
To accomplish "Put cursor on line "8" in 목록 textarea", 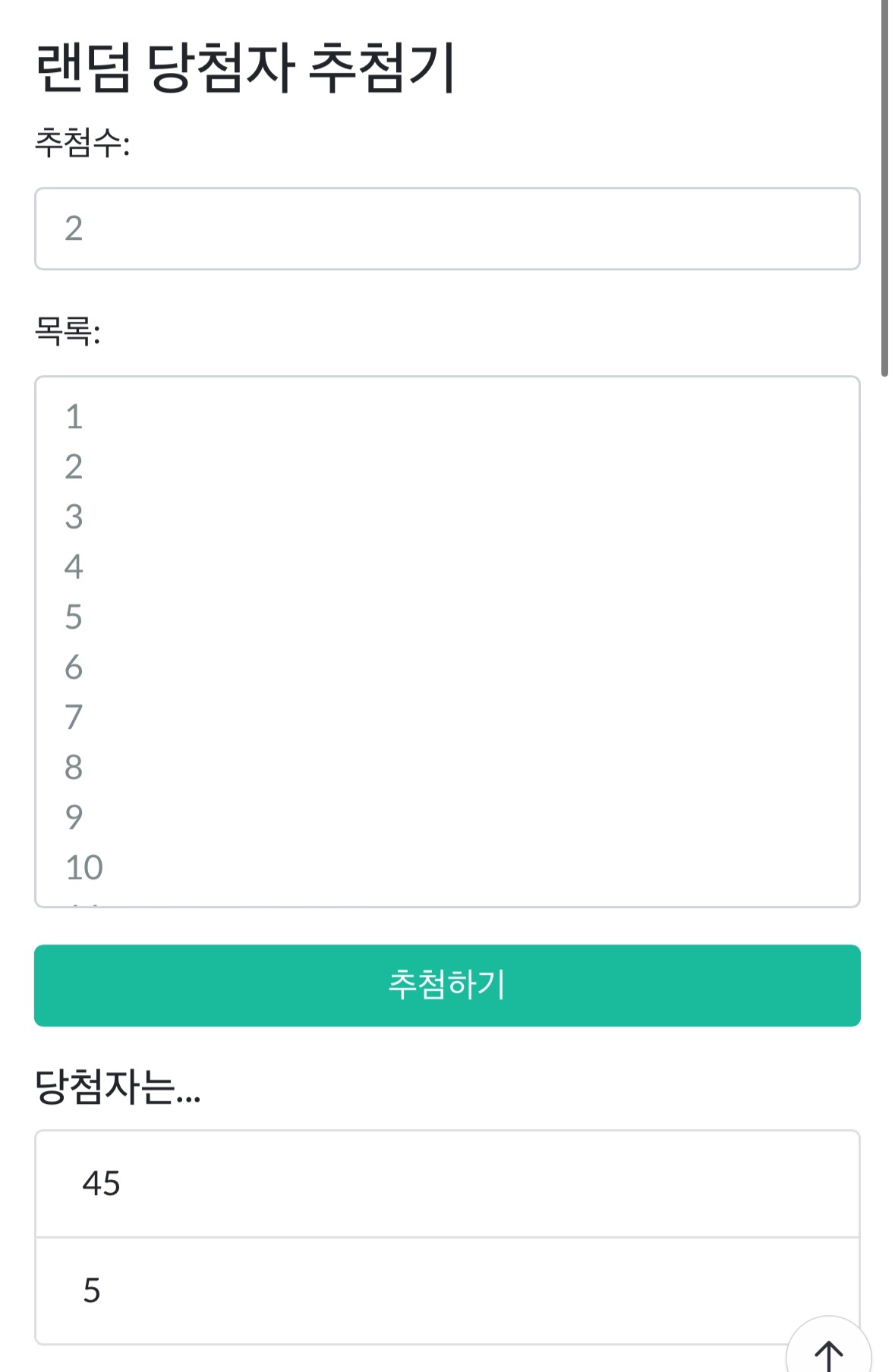I will click(74, 768).
